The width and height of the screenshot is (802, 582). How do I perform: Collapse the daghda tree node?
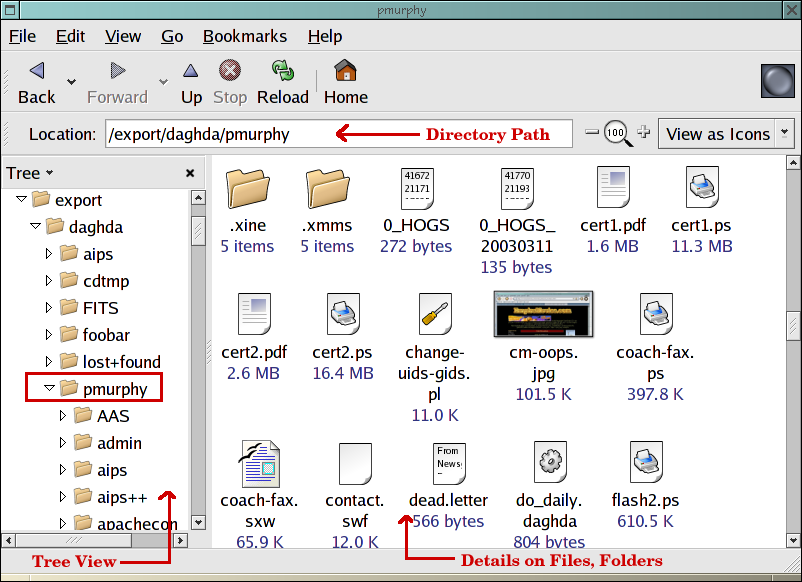click(35, 226)
